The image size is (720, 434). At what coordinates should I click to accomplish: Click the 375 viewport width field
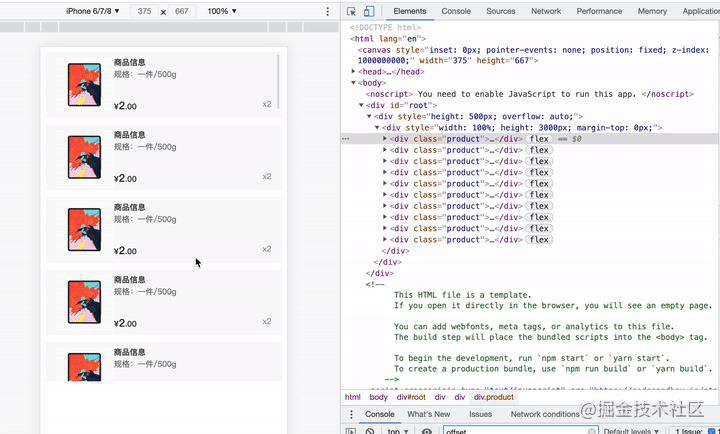click(144, 11)
